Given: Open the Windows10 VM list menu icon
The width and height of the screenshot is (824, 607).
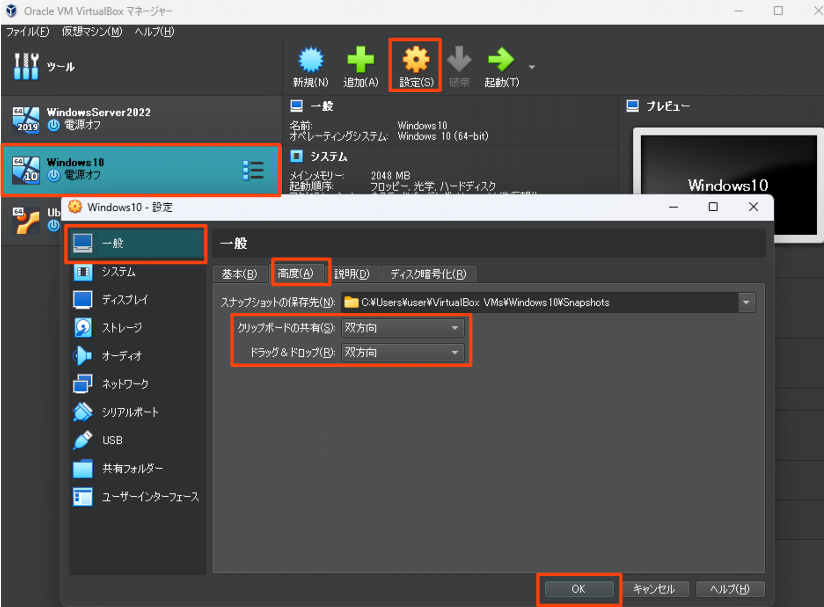Looking at the screenshot, I should [x=253, y=170].
